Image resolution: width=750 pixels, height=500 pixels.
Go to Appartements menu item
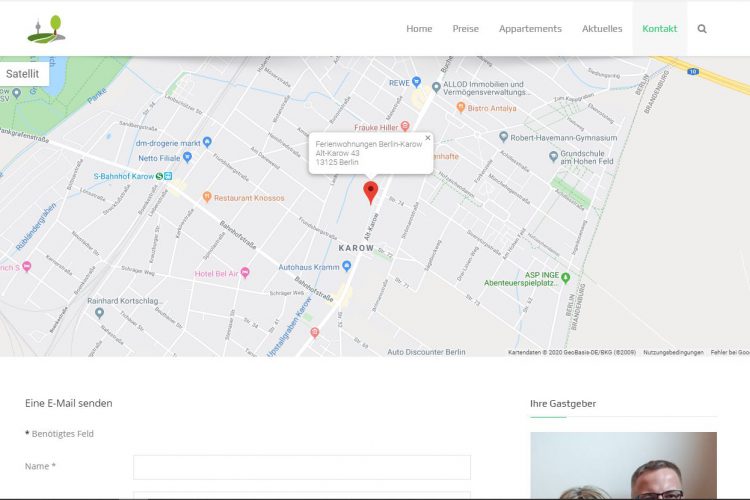[x=530, y=29]
